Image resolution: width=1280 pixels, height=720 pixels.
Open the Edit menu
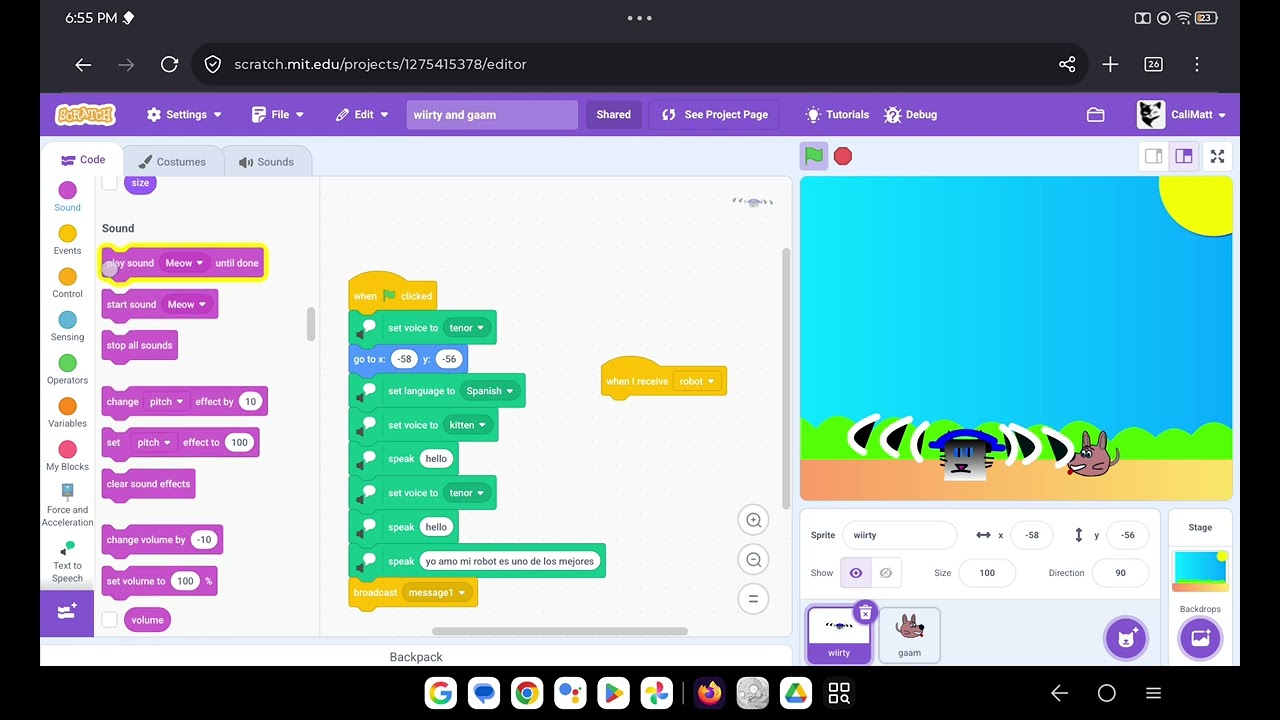(362, 115)
